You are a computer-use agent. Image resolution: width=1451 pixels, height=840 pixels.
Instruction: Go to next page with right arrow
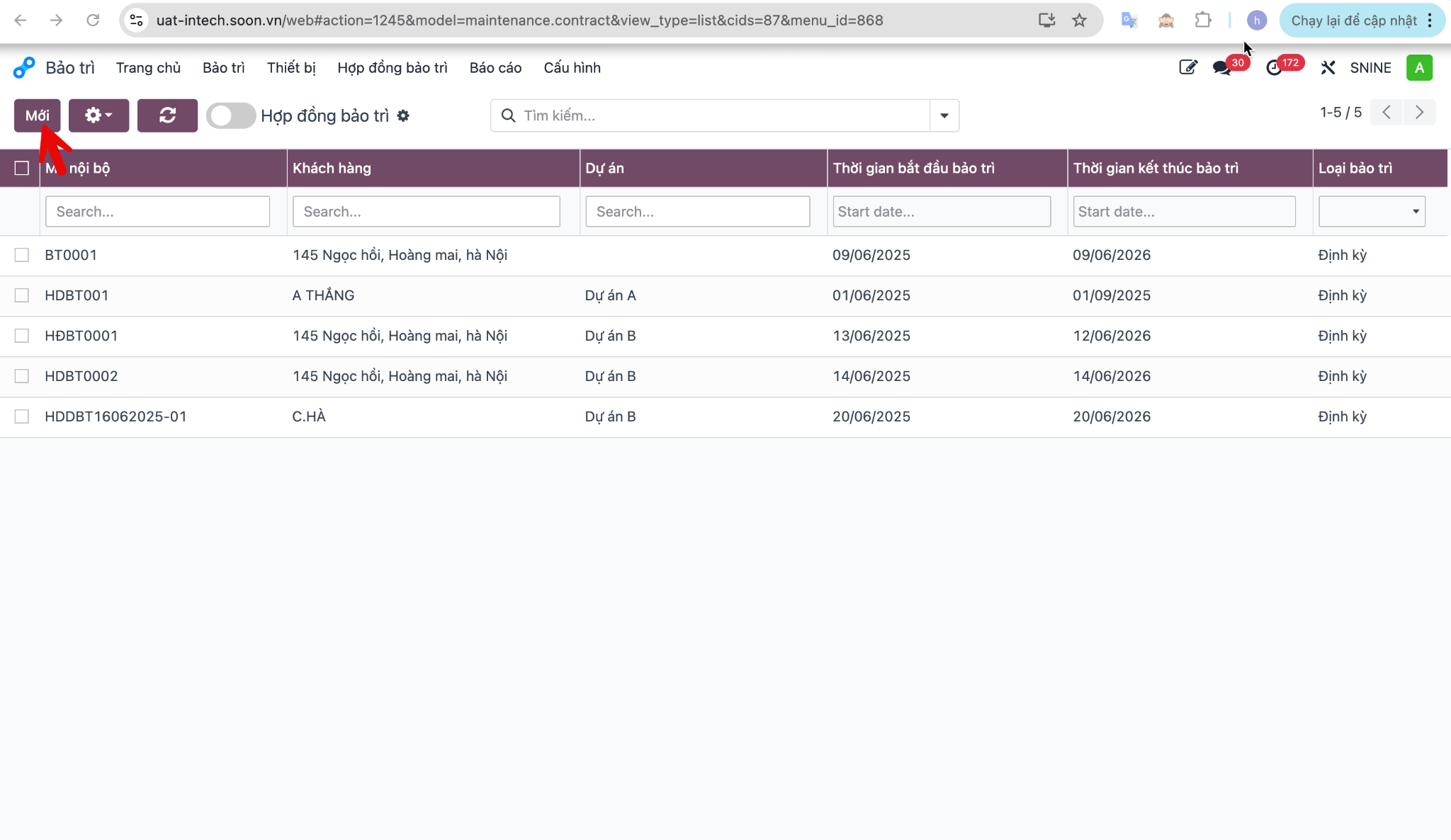[1419, 113]
